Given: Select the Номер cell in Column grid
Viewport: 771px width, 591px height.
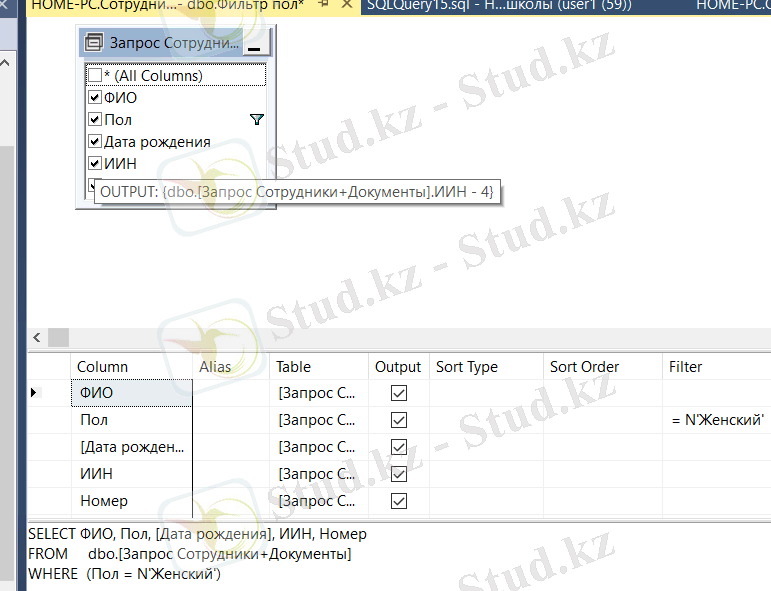Looking at the screenshot, I should pyautogui.click(x=132, y=501).
